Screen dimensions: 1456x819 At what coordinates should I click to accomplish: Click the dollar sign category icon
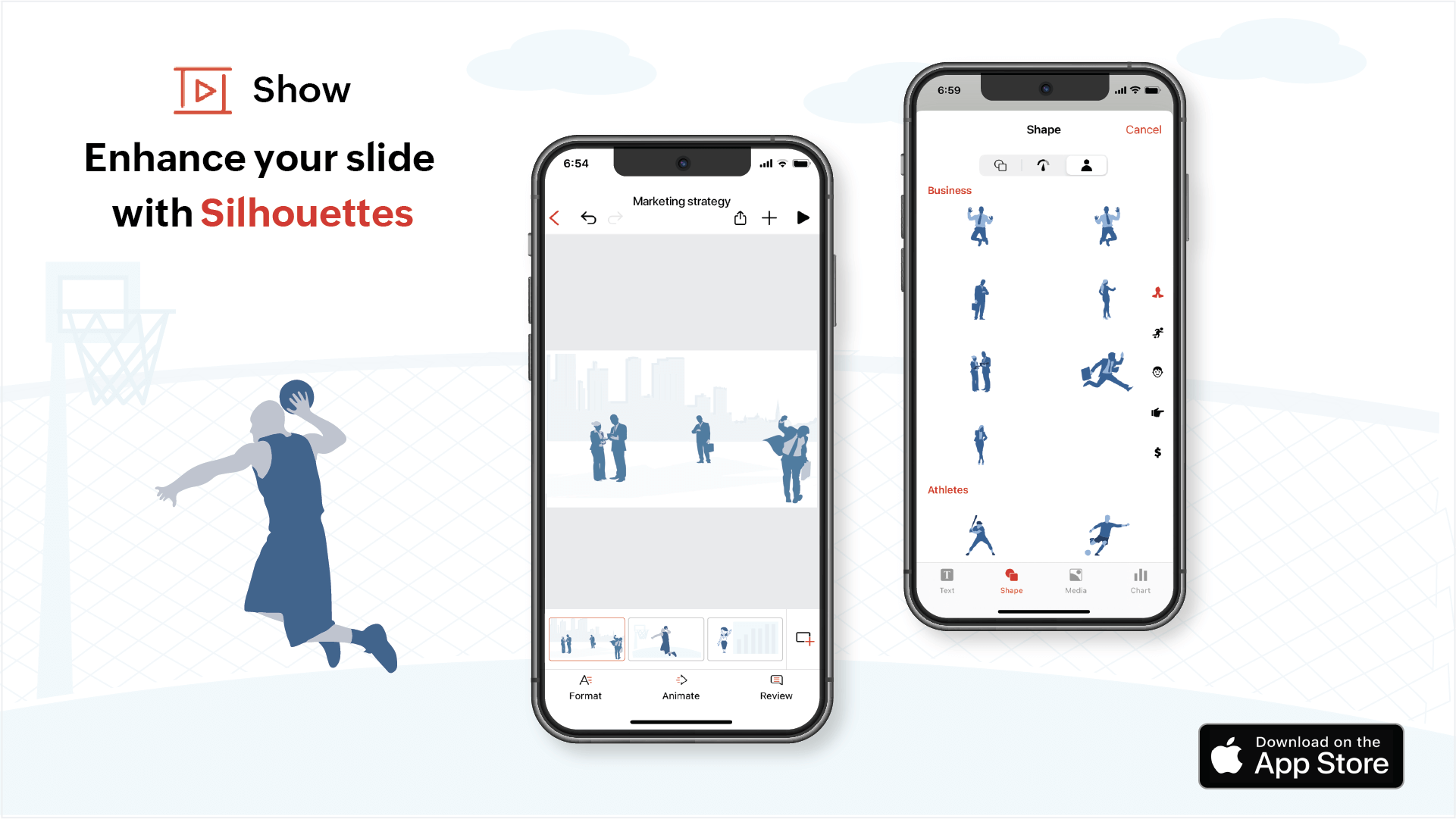pyautogui.click(x=1155, y=452)
